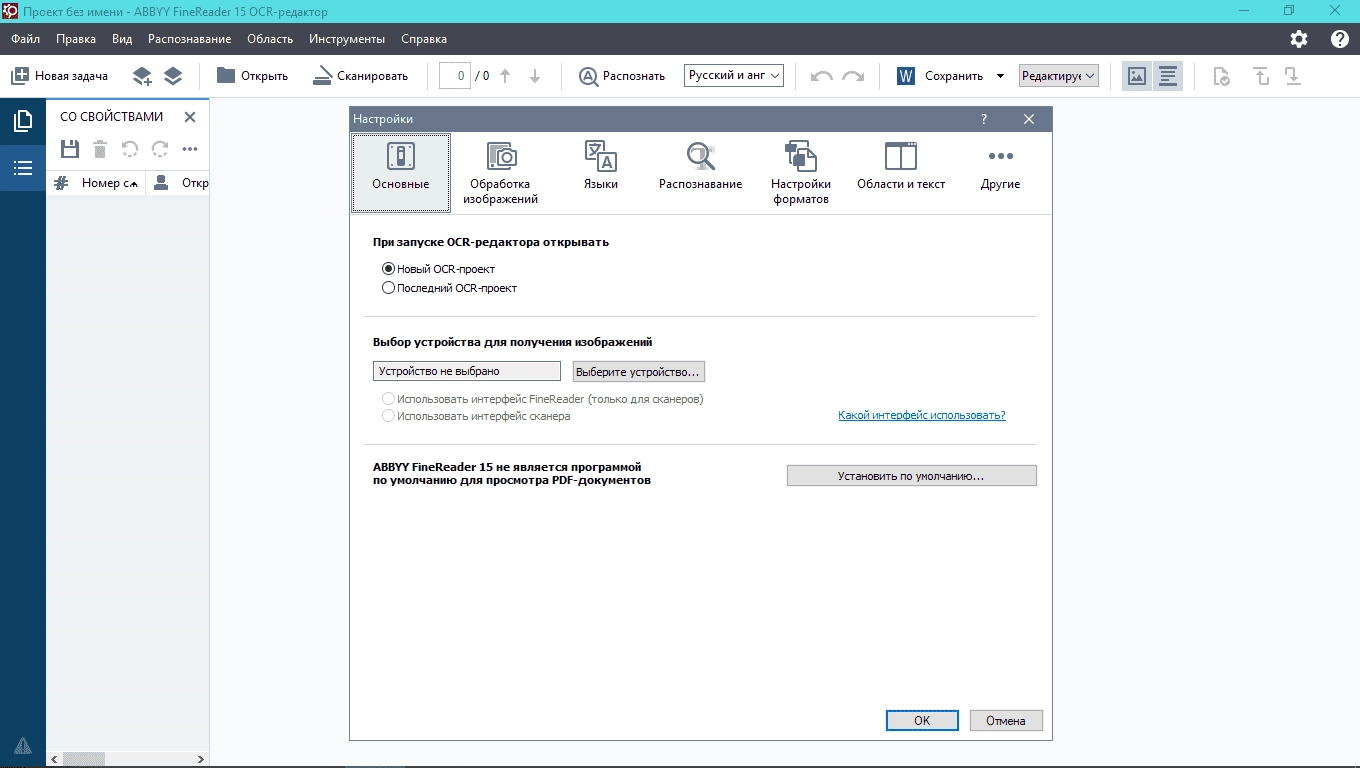This screenshot has height=768, width=1360.
Task: Open help question mark icon top right
Action: [1340, 39]
